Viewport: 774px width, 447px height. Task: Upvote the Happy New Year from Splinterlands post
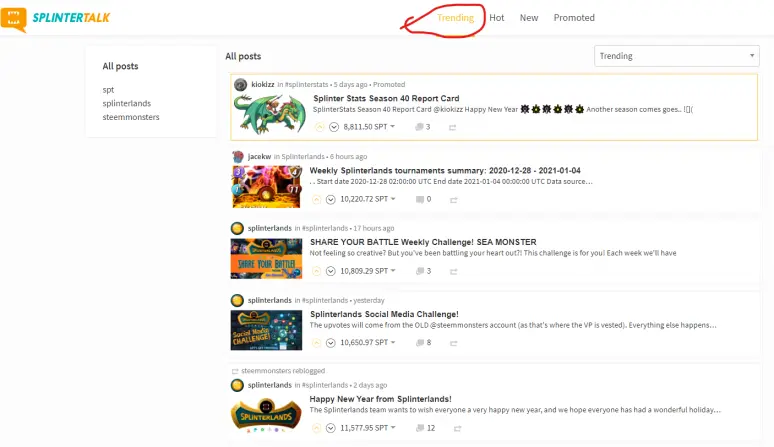click(x=316, y=428)
